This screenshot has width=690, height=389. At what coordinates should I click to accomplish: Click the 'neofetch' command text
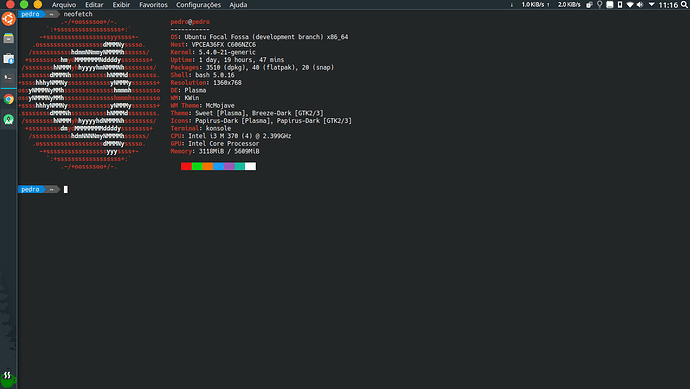(78, 14)
